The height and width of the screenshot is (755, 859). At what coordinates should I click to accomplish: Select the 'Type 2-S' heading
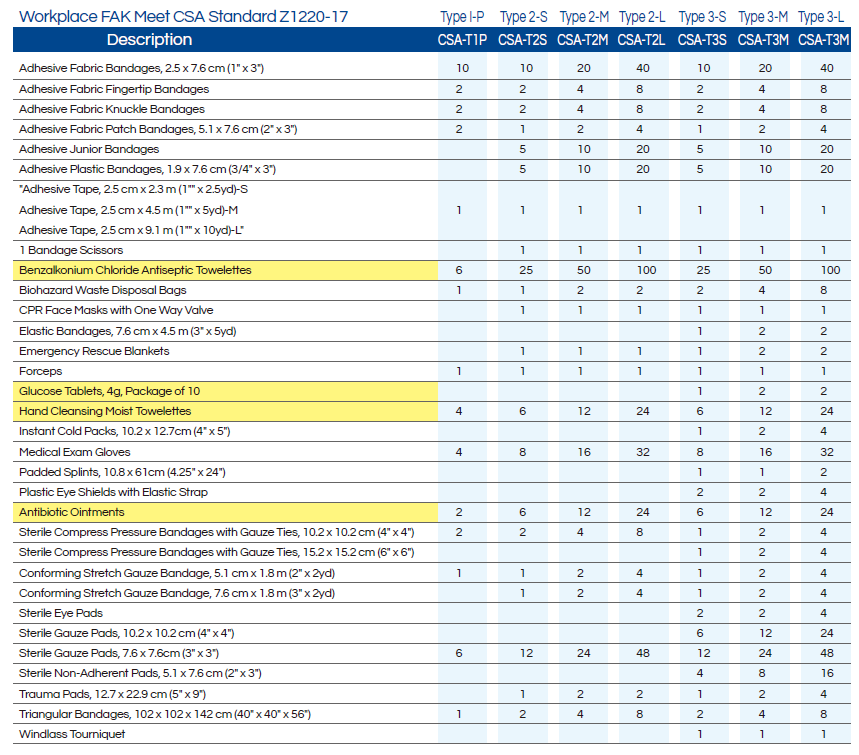524,17
